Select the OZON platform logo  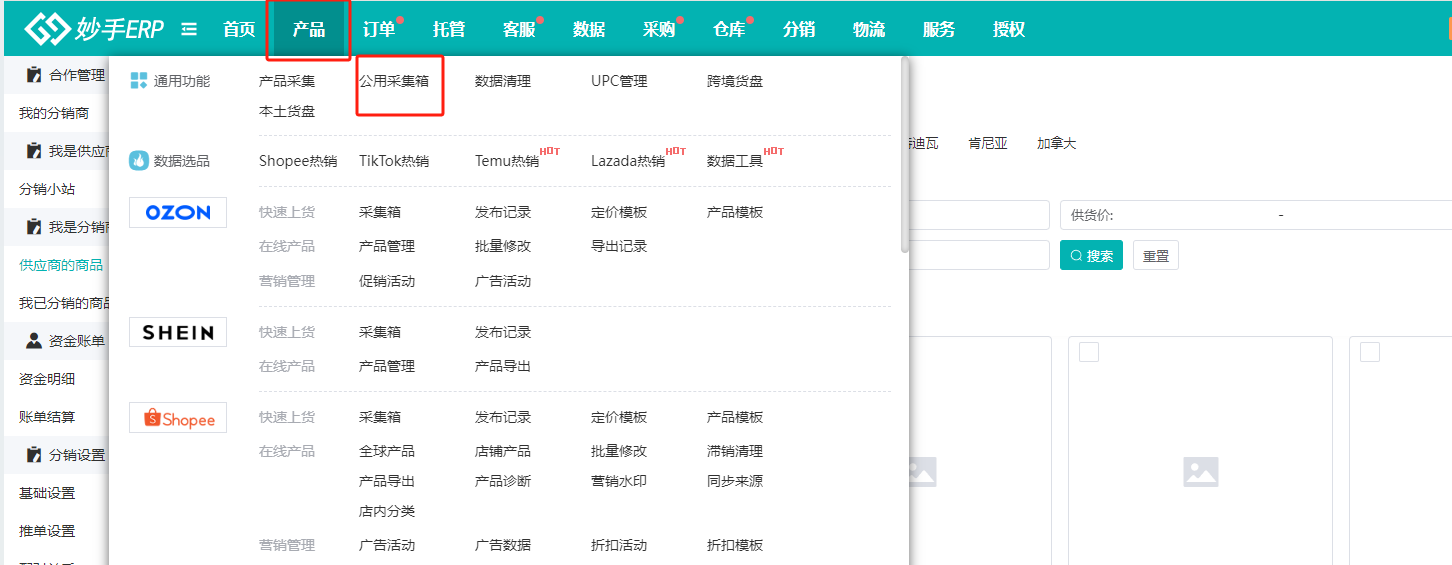click(x=178, y=212)
